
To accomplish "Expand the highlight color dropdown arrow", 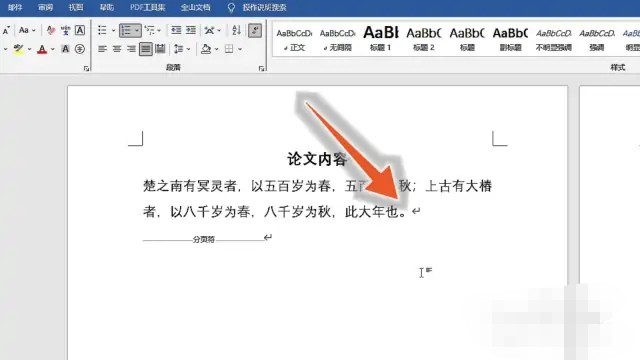I will [x=29, y=49].
